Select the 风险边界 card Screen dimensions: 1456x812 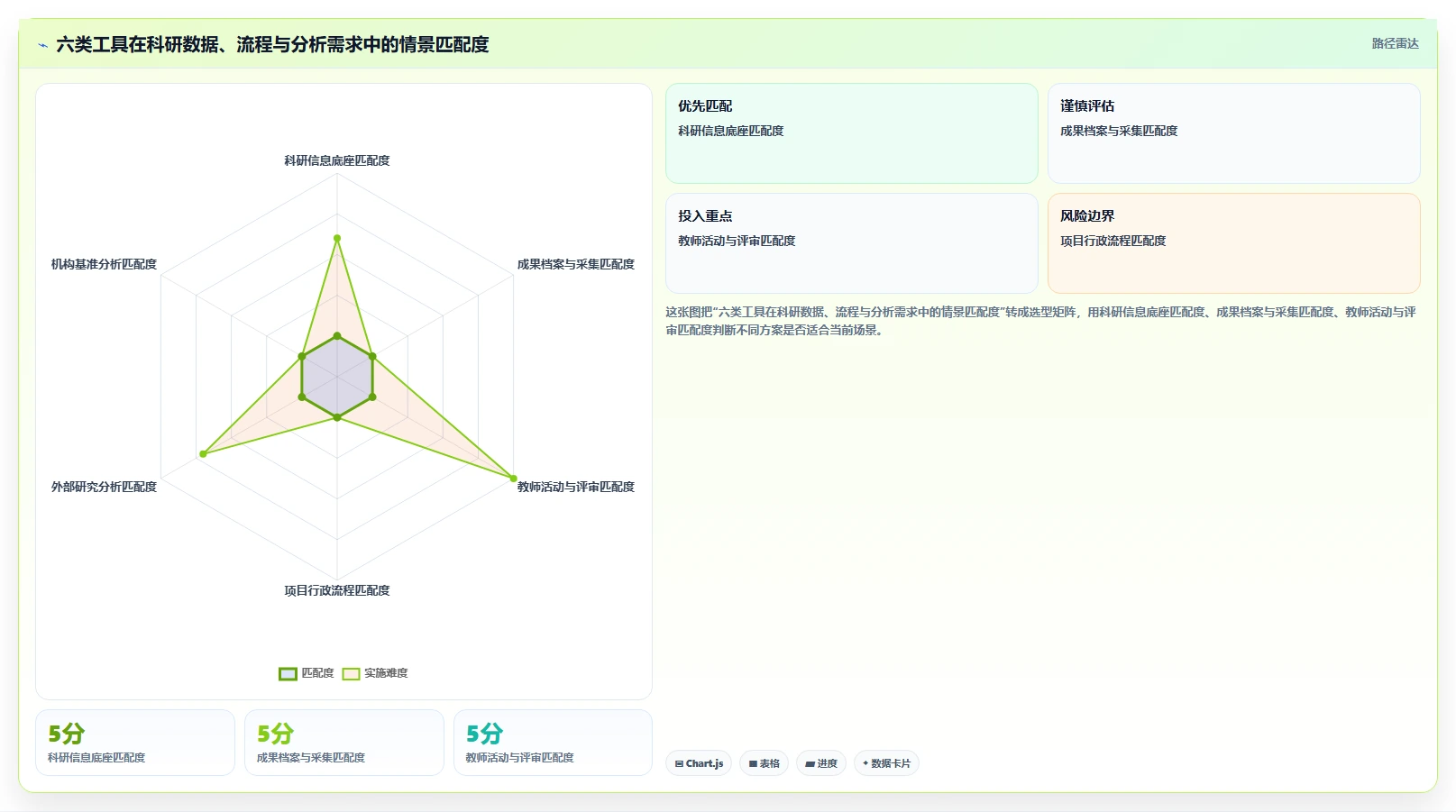[1233, 243]
